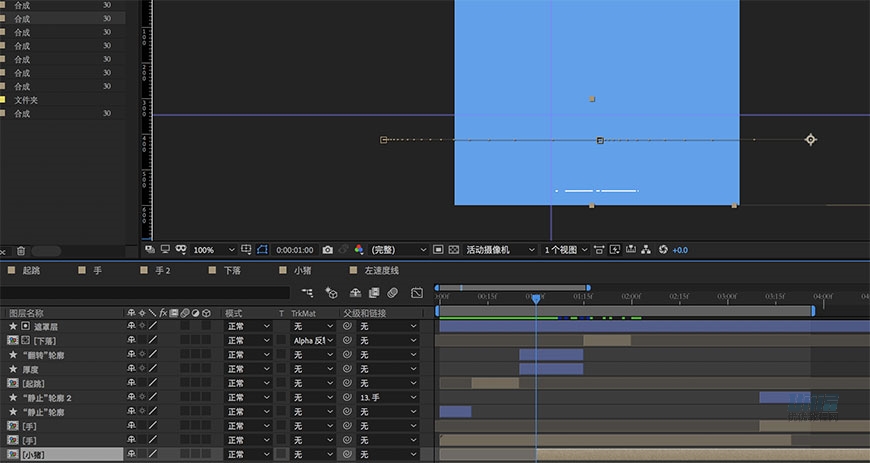870x463 pixels.
Task: Select the [小猪] layer name
Action: coord(33,455)
